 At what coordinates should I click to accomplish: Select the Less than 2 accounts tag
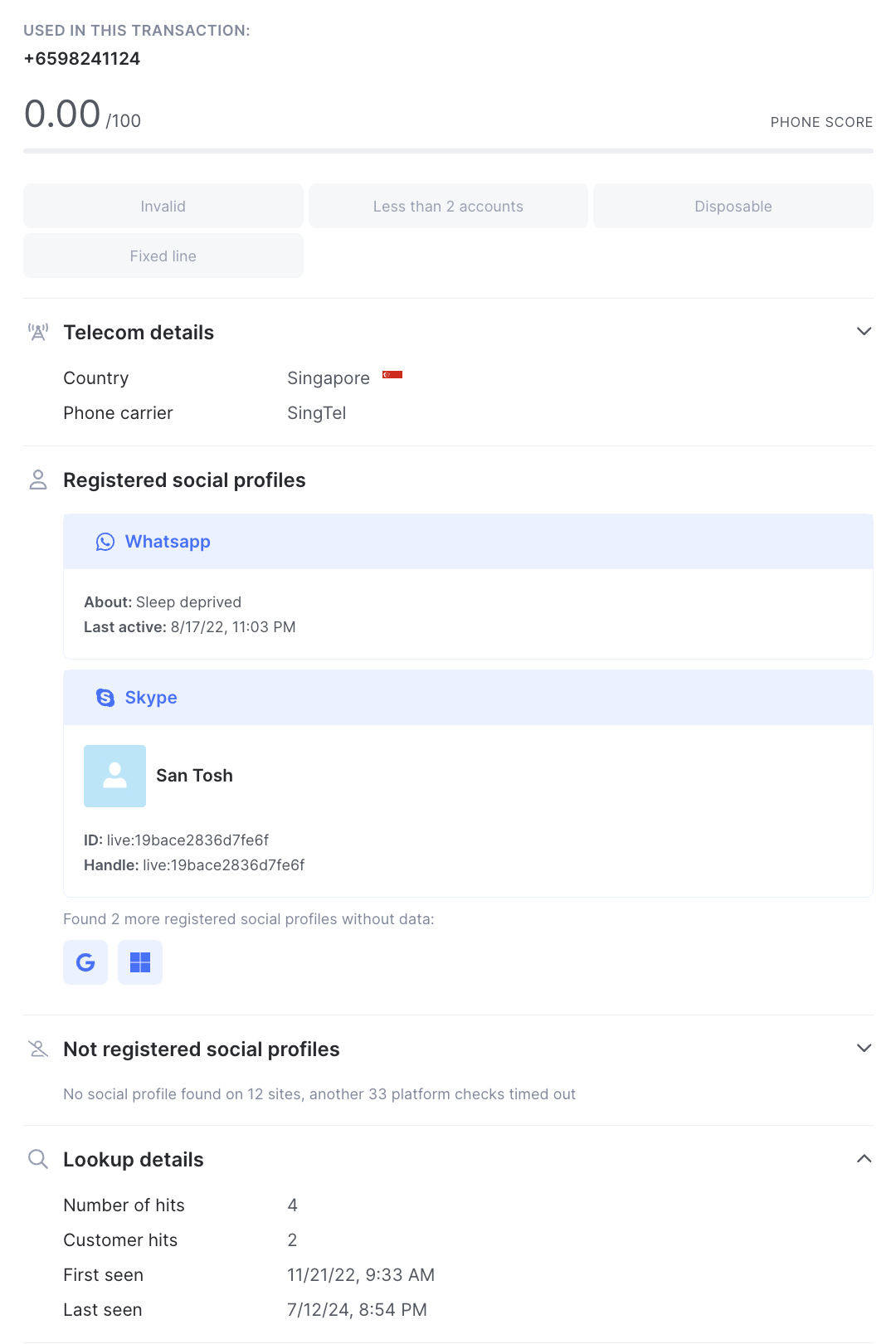pos(448,206)
